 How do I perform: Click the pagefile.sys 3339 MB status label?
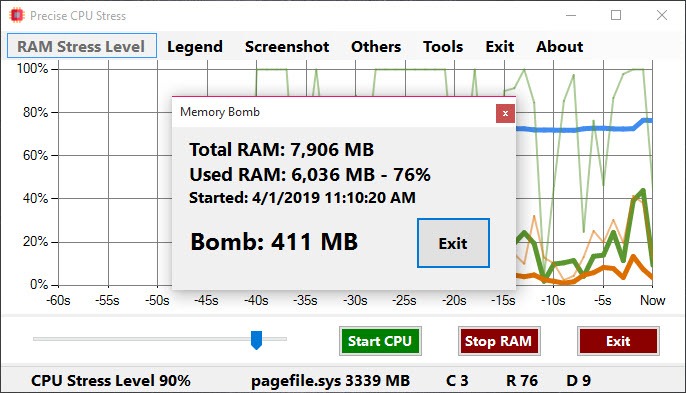point(330,380)
